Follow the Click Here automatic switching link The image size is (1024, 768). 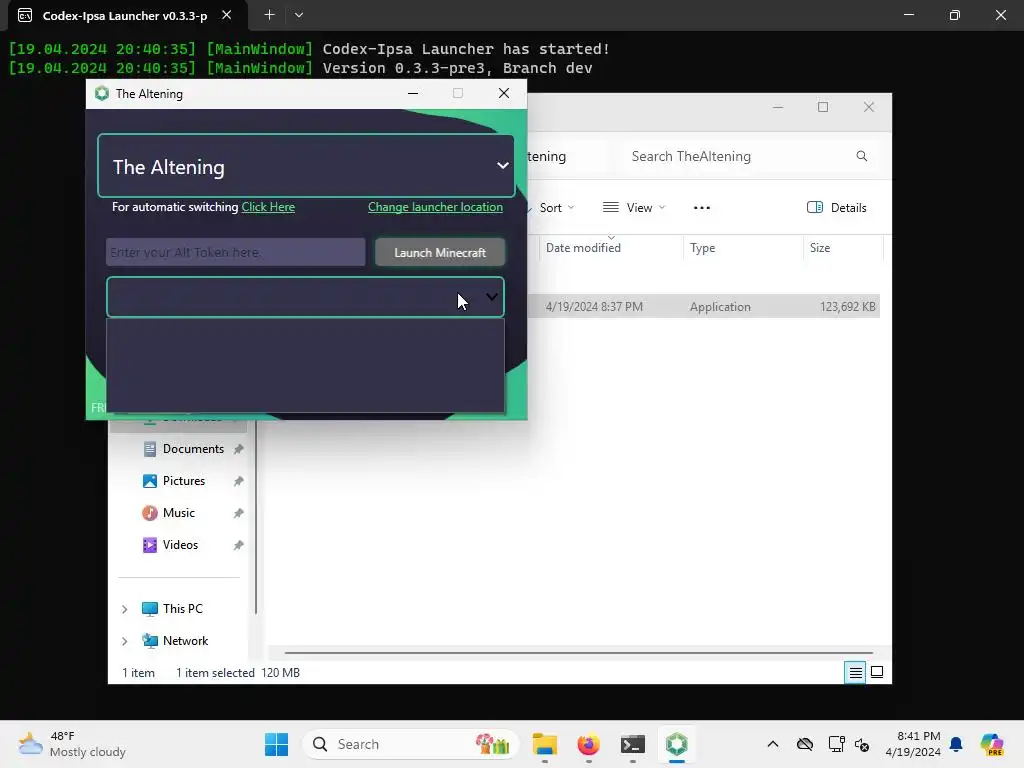click(268, 207)
